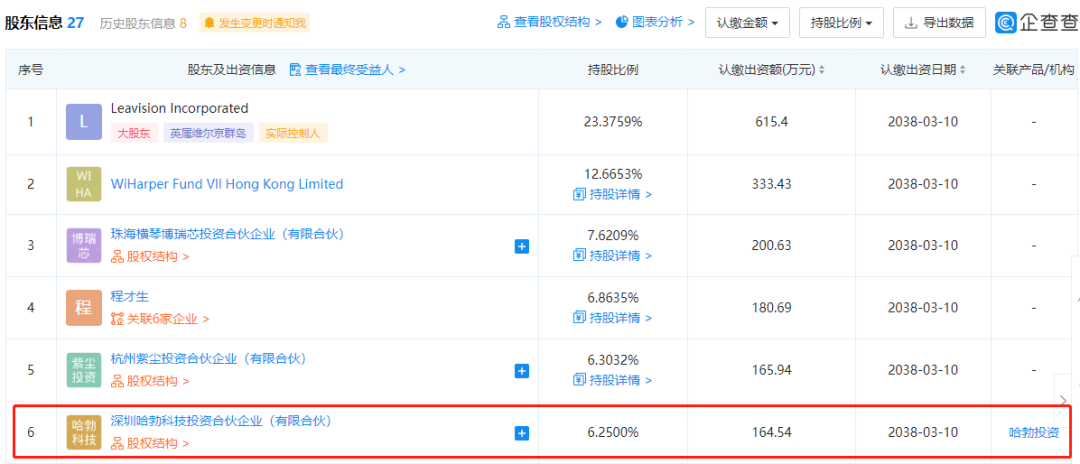Click the 哈勃科技 gold logo avatar
The height and width of the screenshot is (464, 1080).
point(83,432)
